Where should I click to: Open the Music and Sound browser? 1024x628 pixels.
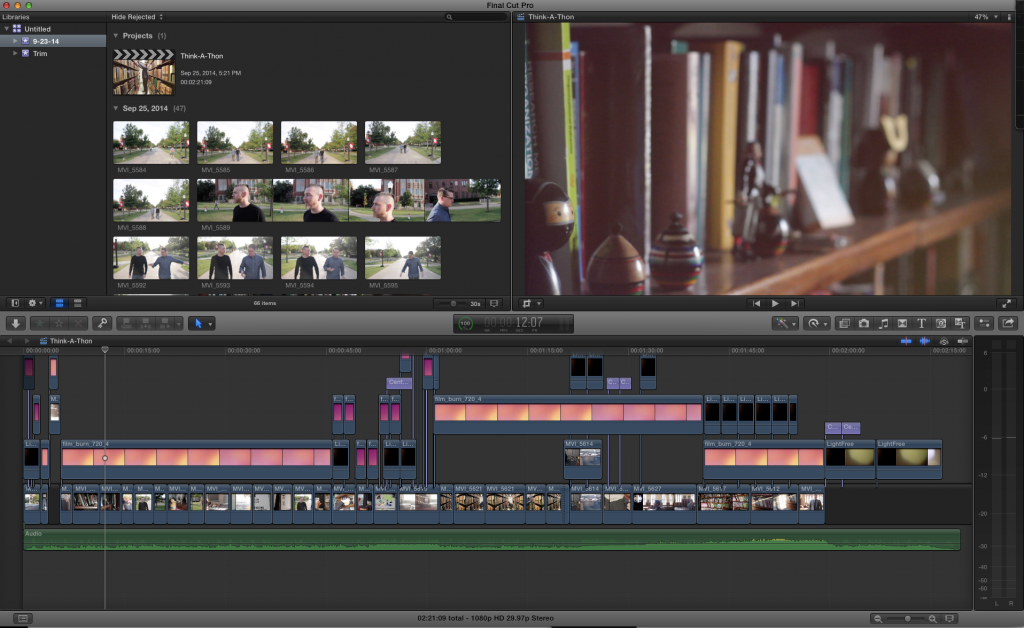pos(883,323)
